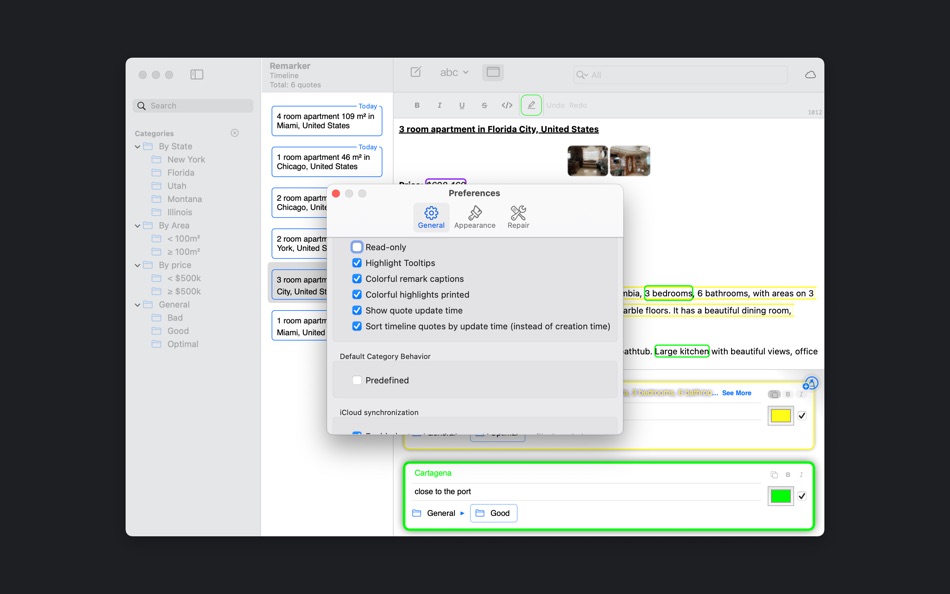The image size is (950, 594).
Task: Toggle bold formatting in editor toolbar
Action: pos(417,105)
